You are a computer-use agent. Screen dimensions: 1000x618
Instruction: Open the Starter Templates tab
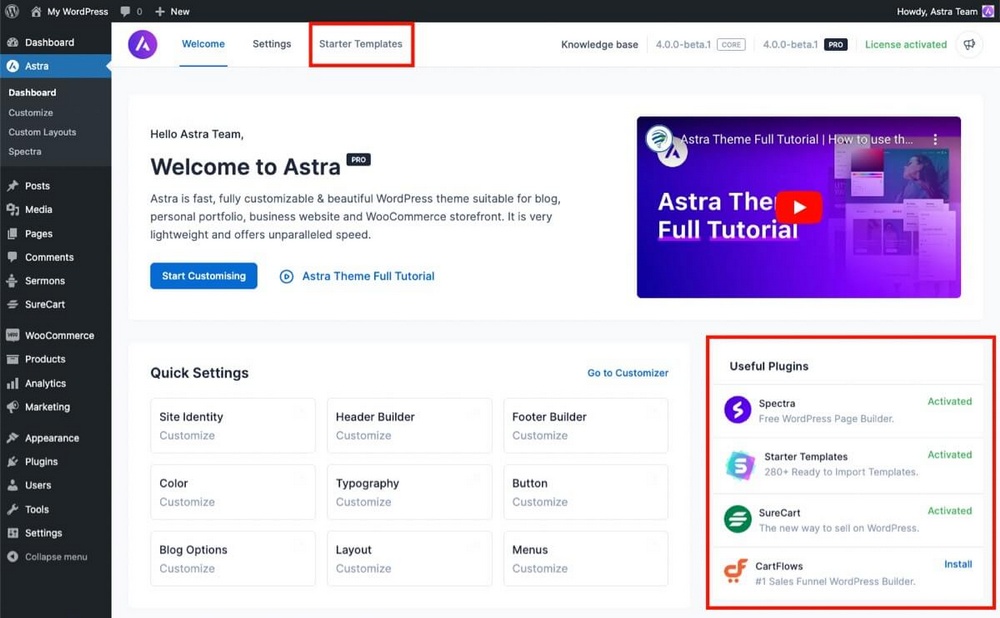click(x=361, y=44)
